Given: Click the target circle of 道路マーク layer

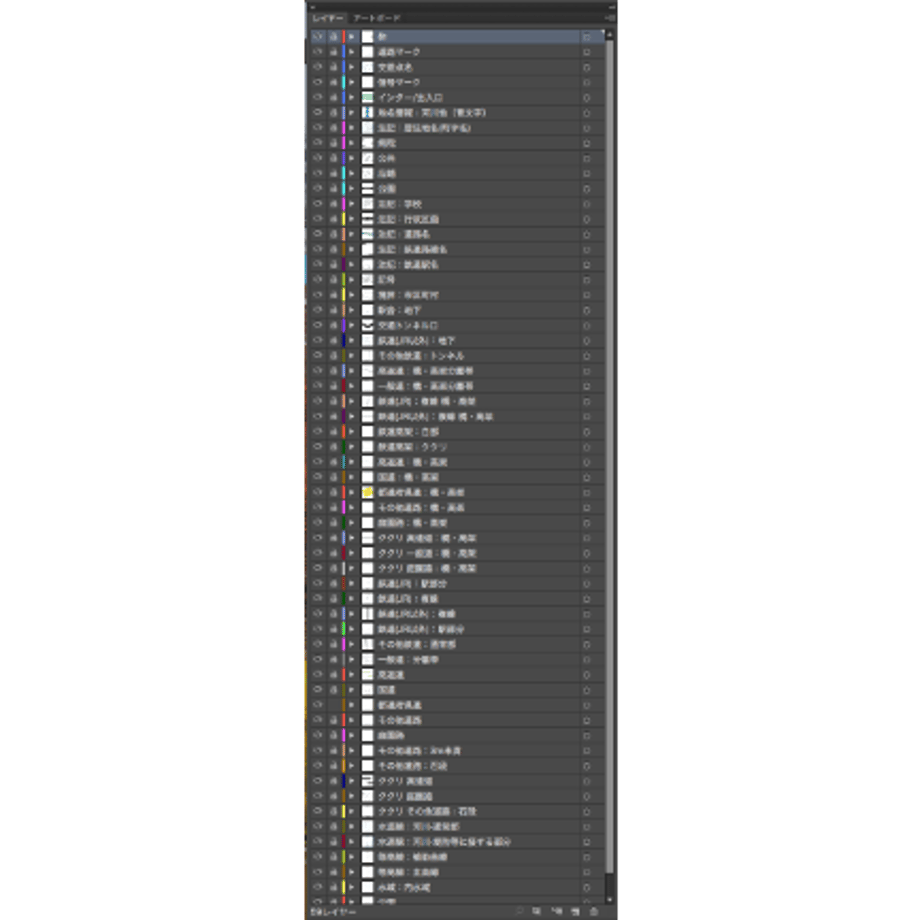Looking at the screenshot, I should pos(586,52).
